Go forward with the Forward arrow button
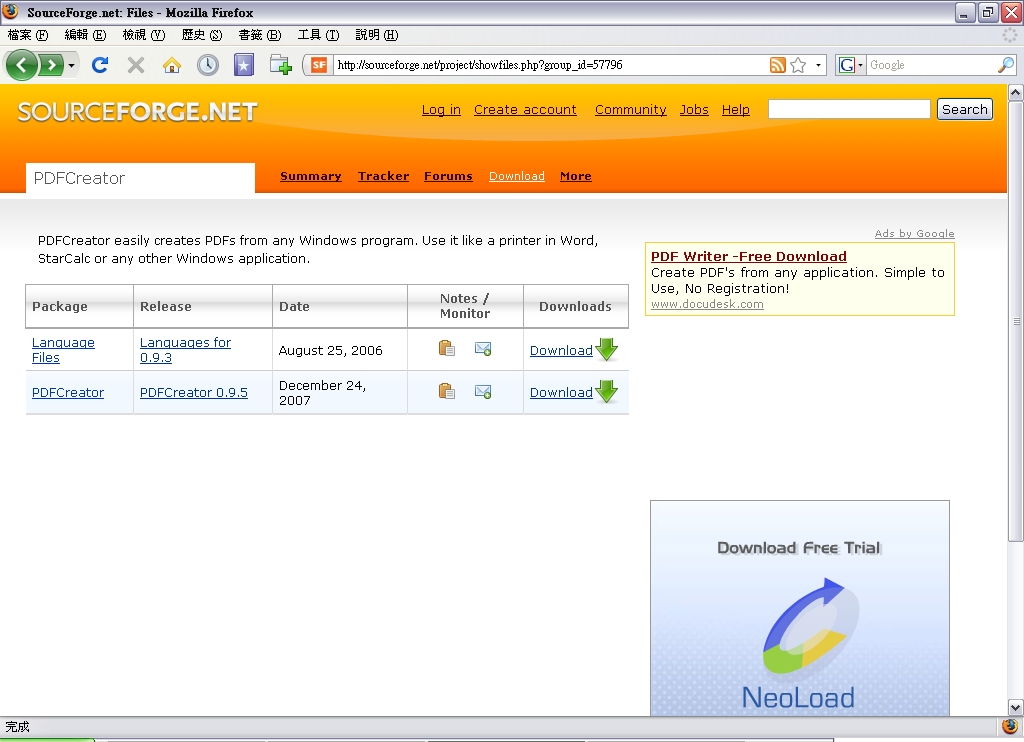 coord(51,65)
